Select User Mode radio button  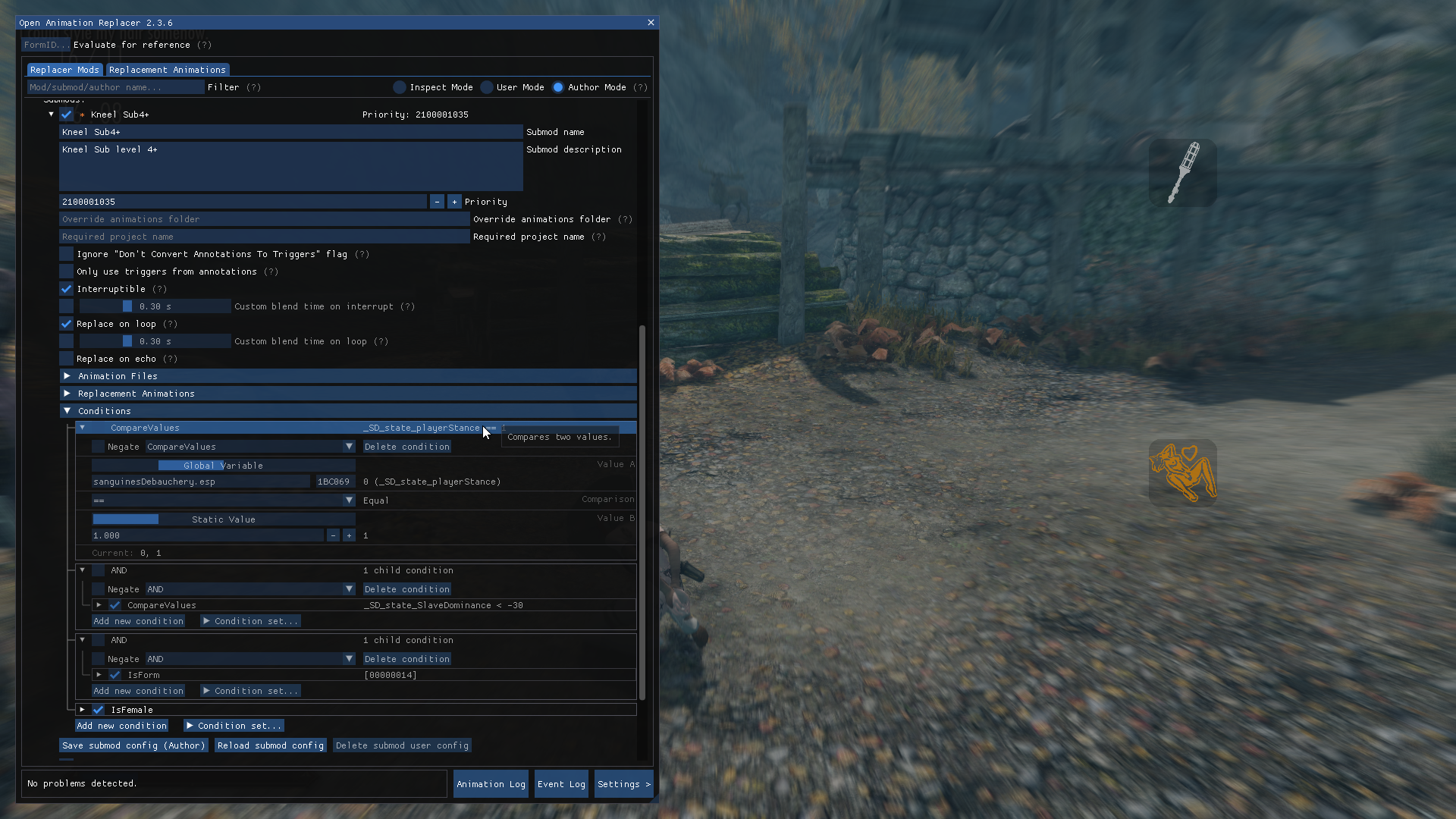(x=487, y=87)
